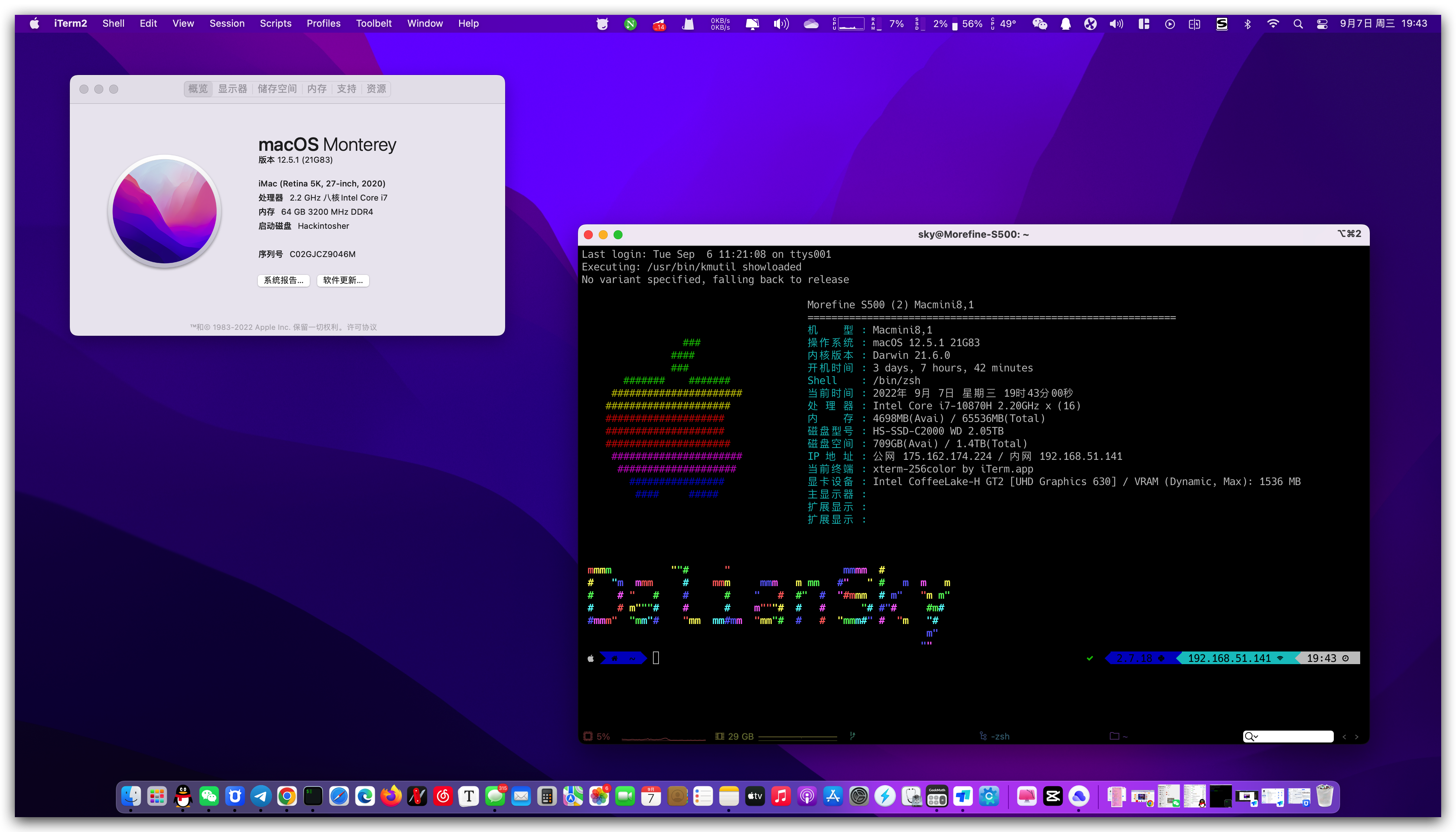Image resolution: width=1456 pixels, height=832 pixels.
Task: Click the -zsh job status item
Action: coord(994,736)
